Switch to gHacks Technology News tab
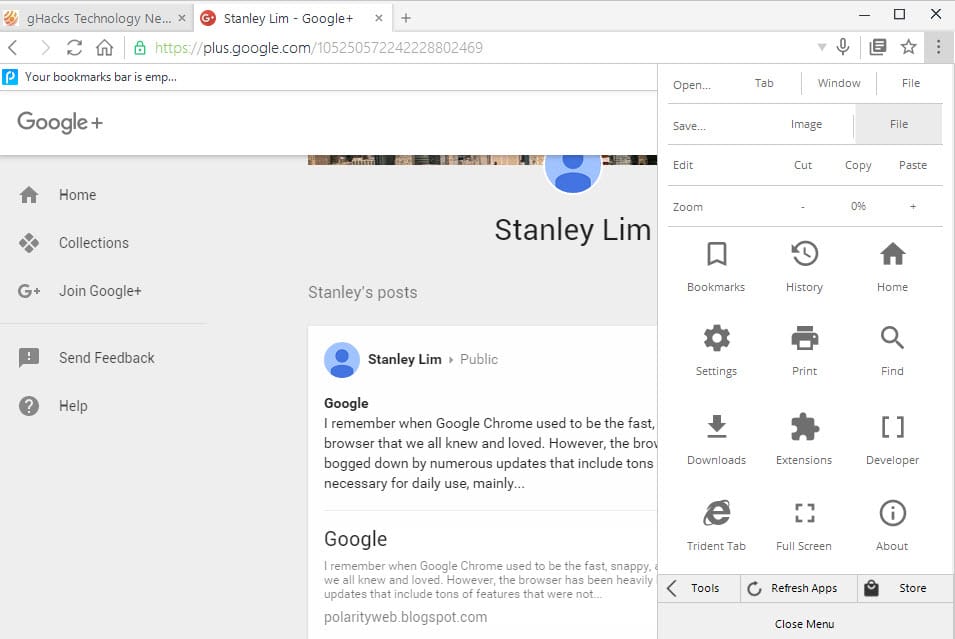This screenshot has height=639, width=955. coord(97,18)
